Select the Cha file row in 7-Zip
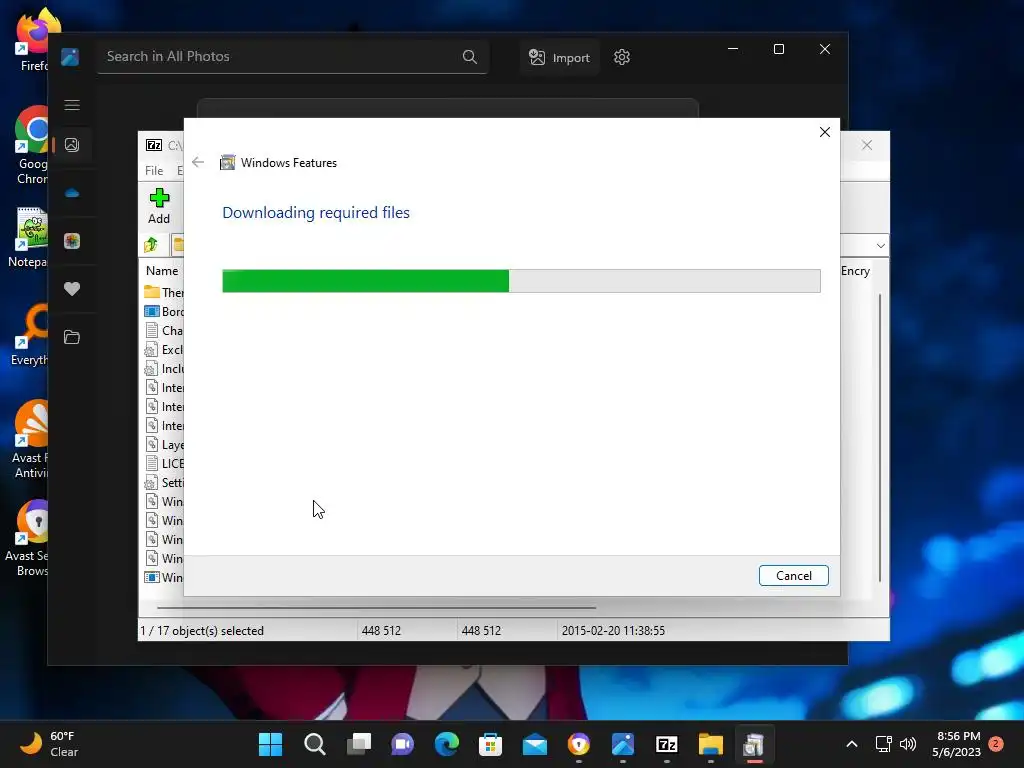The width and height of the screenshot is (1024, 768). (x=163, y=330)
